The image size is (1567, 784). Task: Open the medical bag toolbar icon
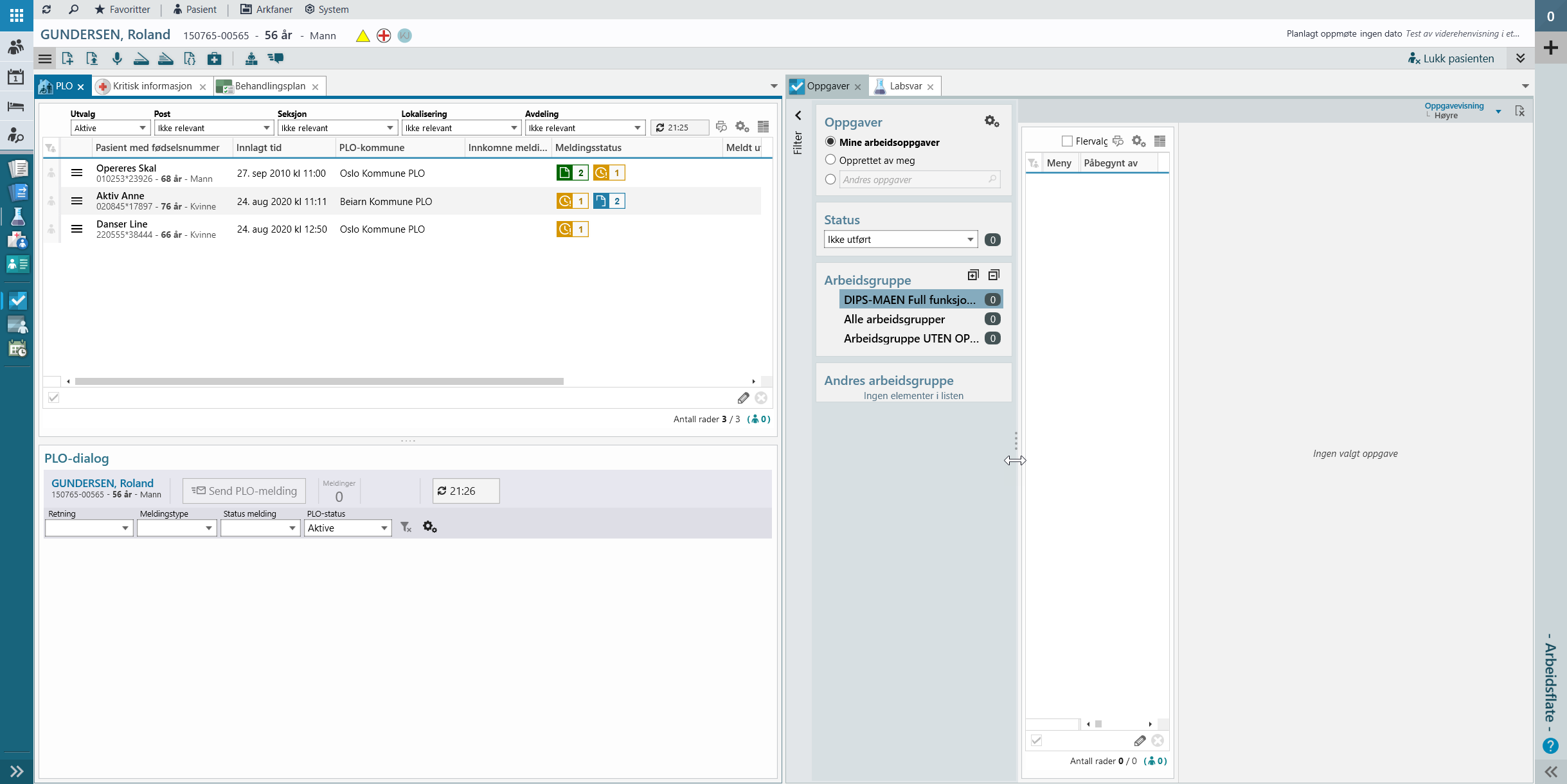click(215, 58)
